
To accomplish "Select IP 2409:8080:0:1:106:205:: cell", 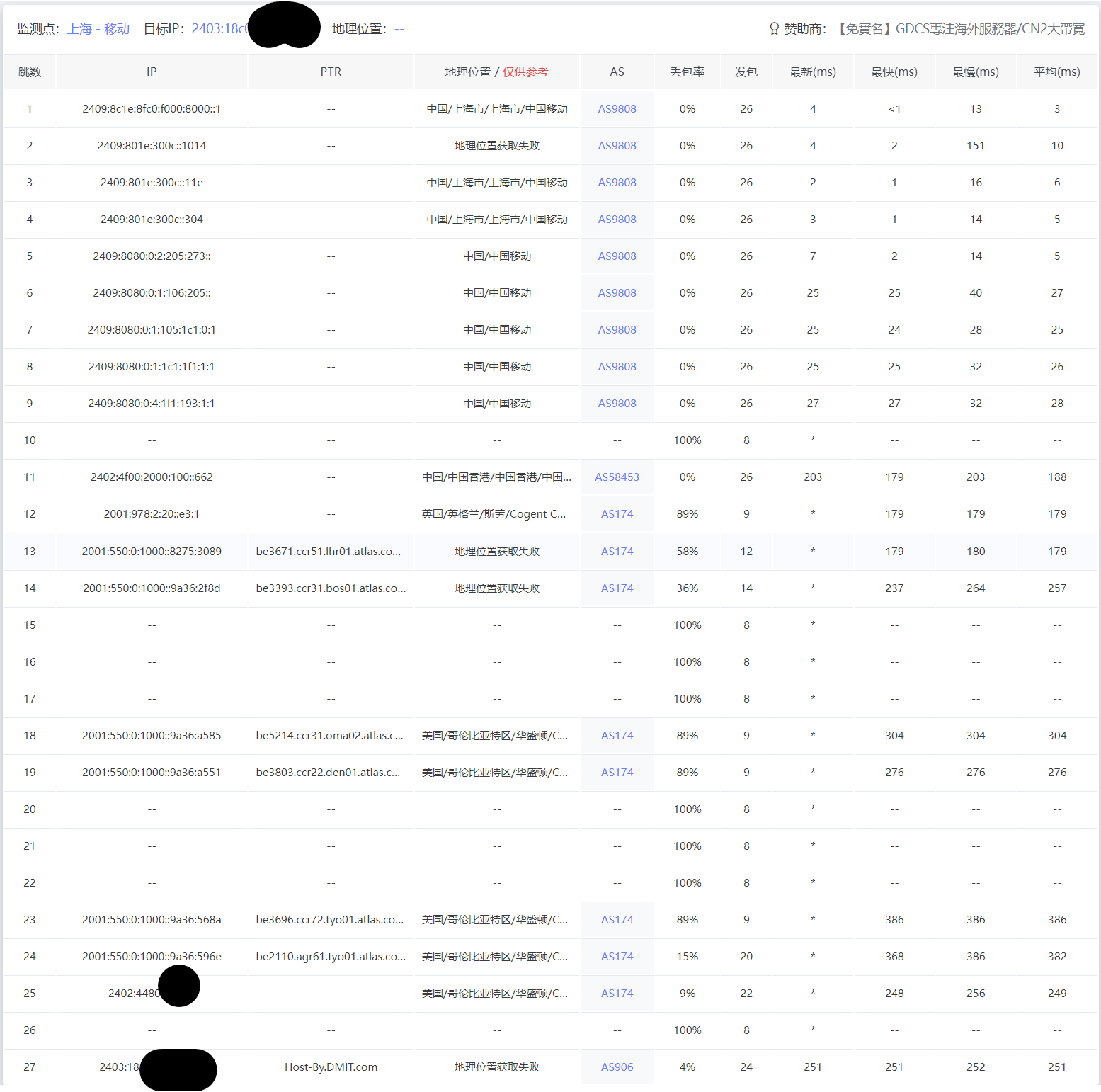I will pos(152,293).
